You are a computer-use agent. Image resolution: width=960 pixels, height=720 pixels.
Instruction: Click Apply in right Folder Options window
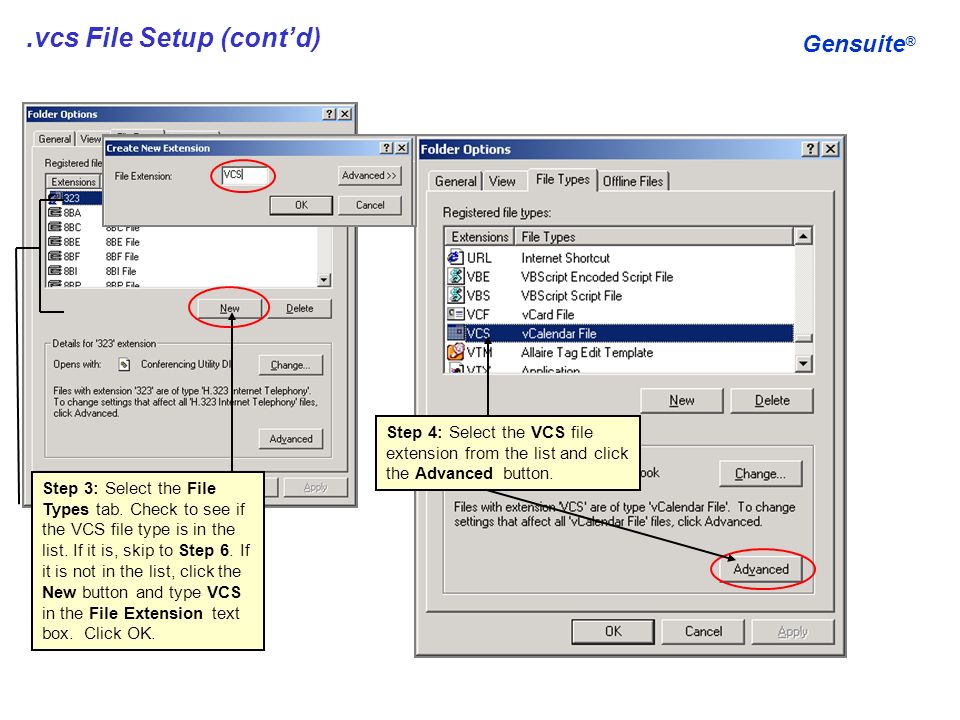(x=793, y=631)
